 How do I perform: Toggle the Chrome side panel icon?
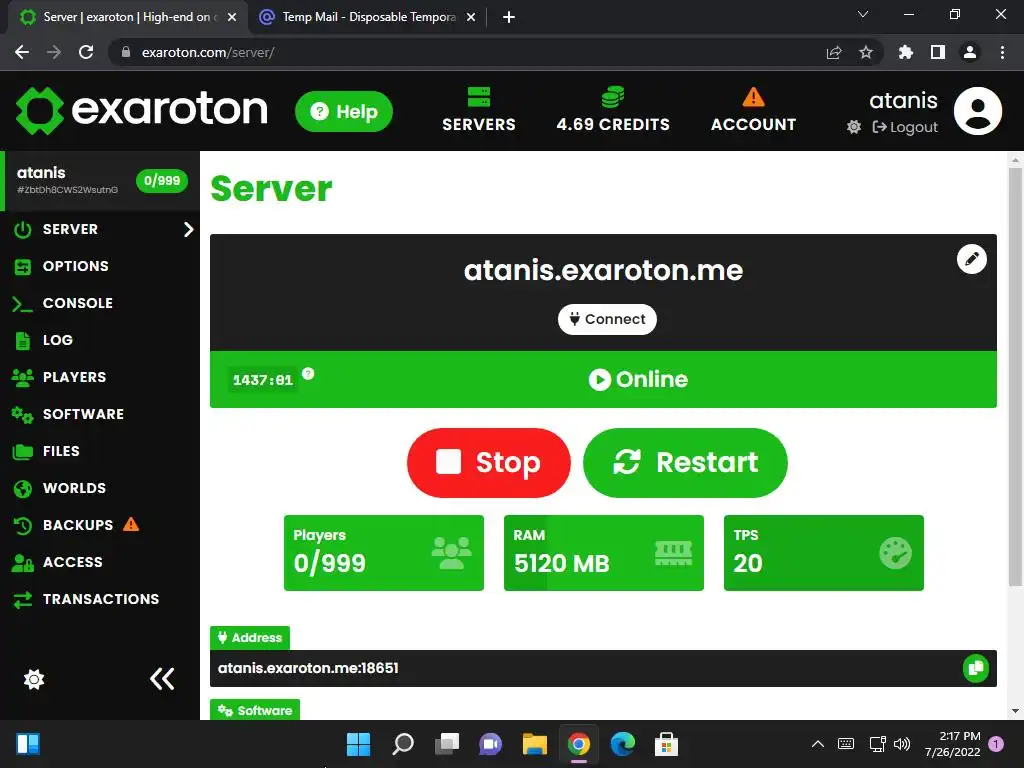tap(938, 52)
